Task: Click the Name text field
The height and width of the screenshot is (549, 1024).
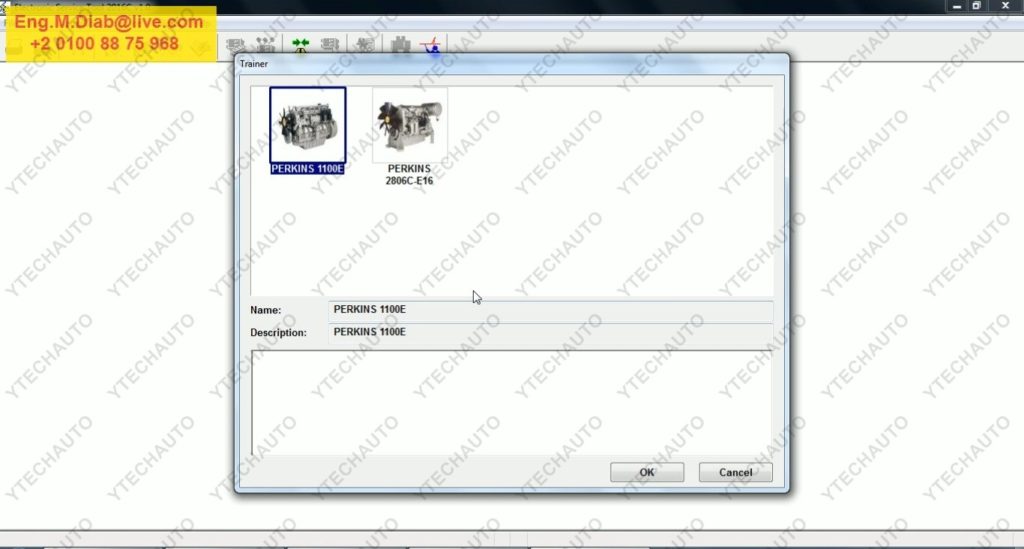Action: [550, 310]
